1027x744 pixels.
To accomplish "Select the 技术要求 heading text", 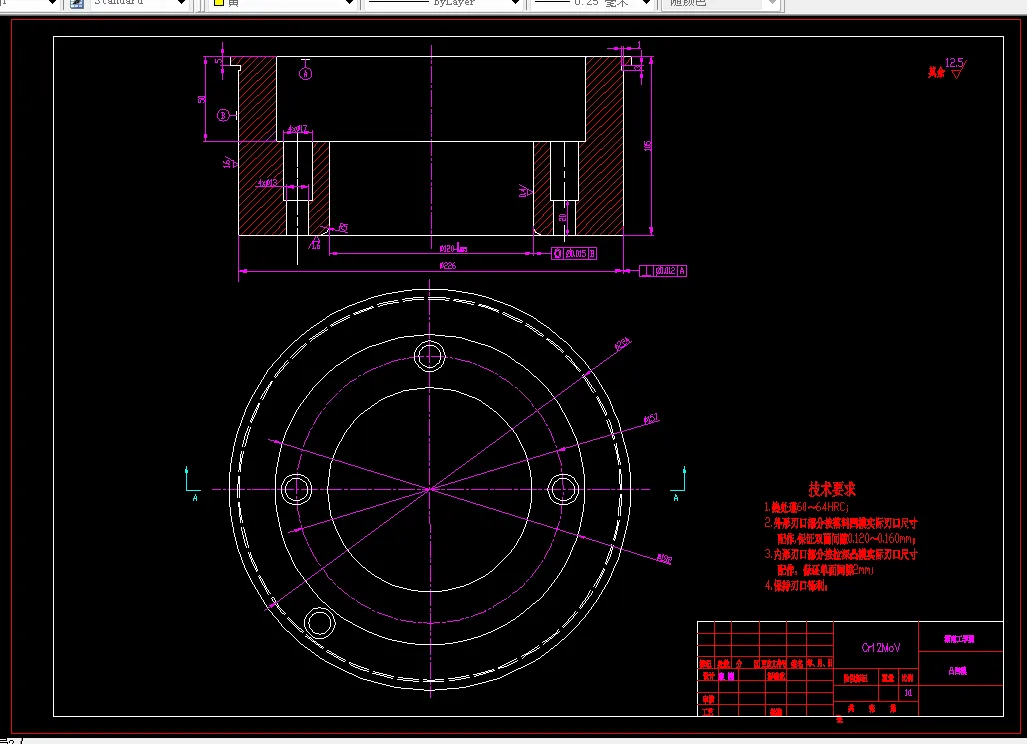I will 832,489.
